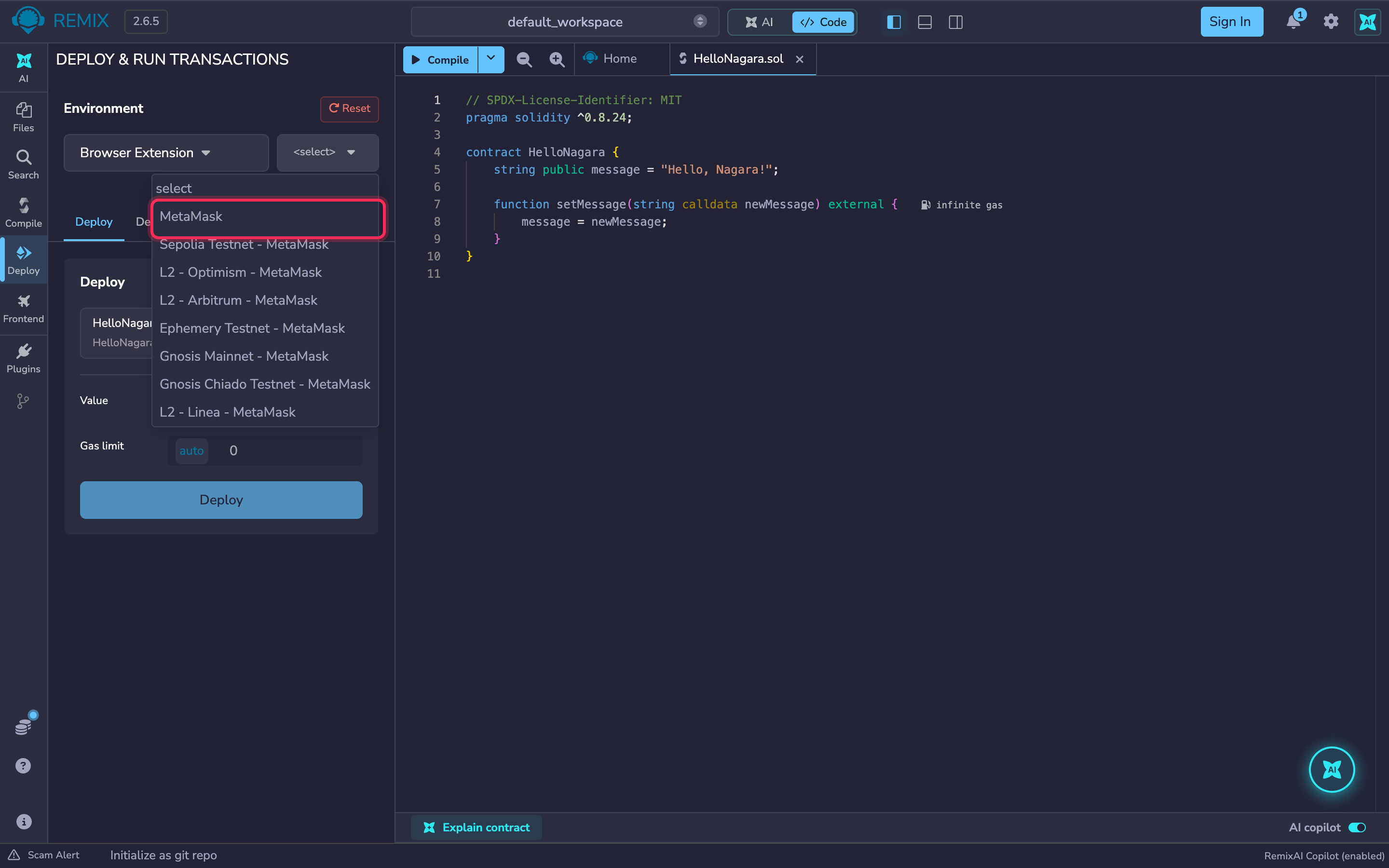Toggle the bottom terminal panel layout icon
The height and width of the screenshot is (868, 1389).
pos(925,22)
